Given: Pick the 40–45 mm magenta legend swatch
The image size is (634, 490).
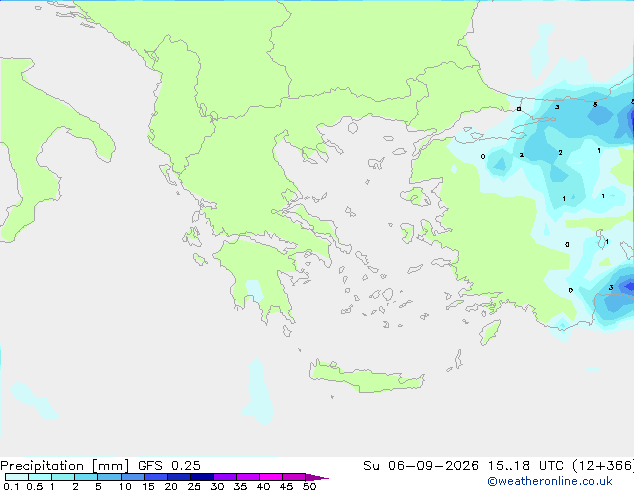Looking at the screenshot, I should pos(271,477).
